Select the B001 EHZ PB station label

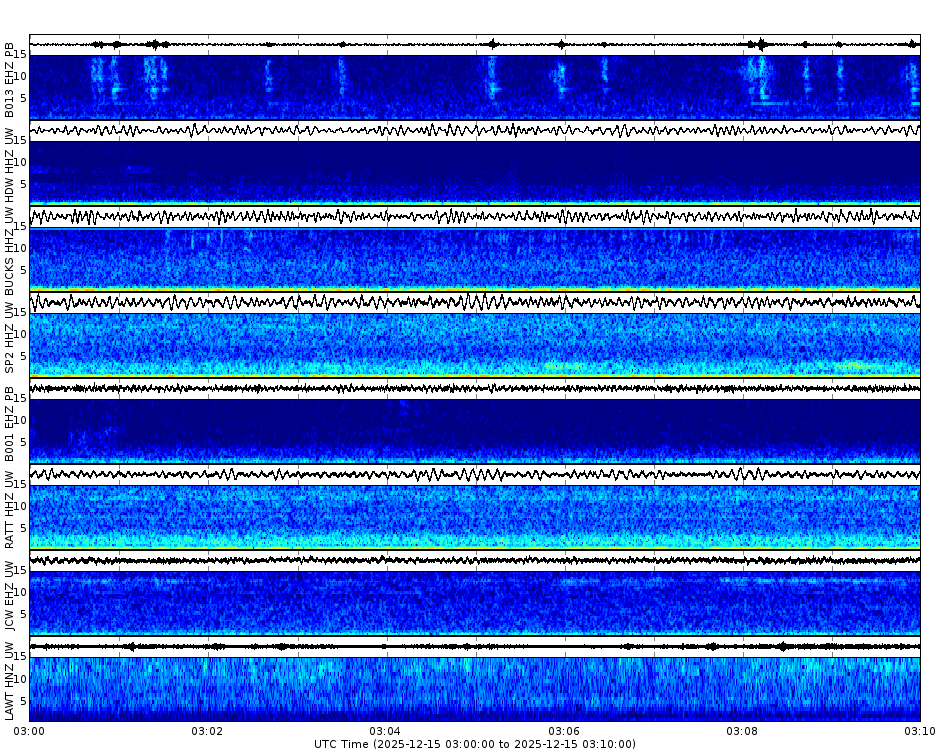9,425
